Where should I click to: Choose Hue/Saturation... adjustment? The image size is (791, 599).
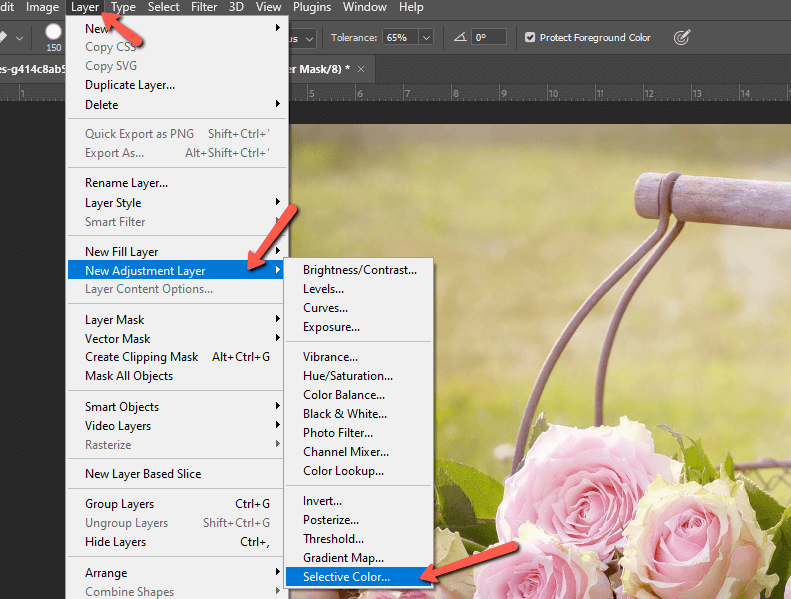coord(359,376)
